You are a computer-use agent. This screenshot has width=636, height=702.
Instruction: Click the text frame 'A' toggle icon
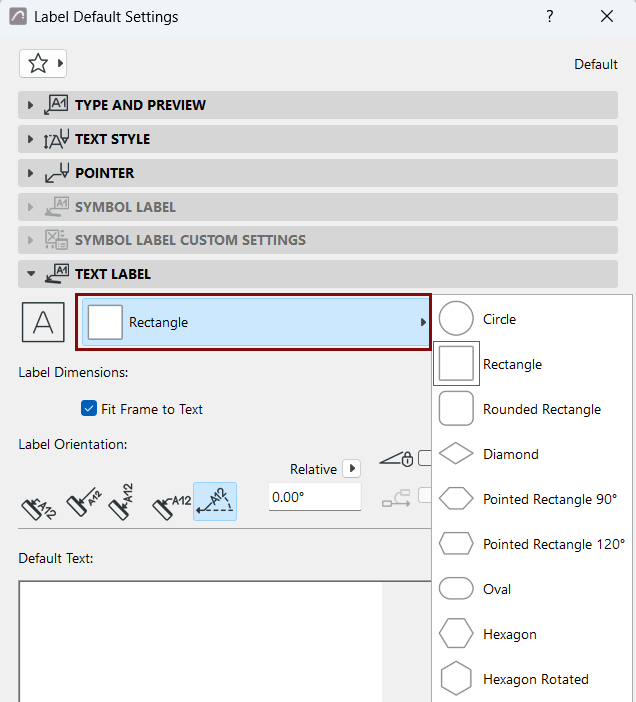(43, 322)
